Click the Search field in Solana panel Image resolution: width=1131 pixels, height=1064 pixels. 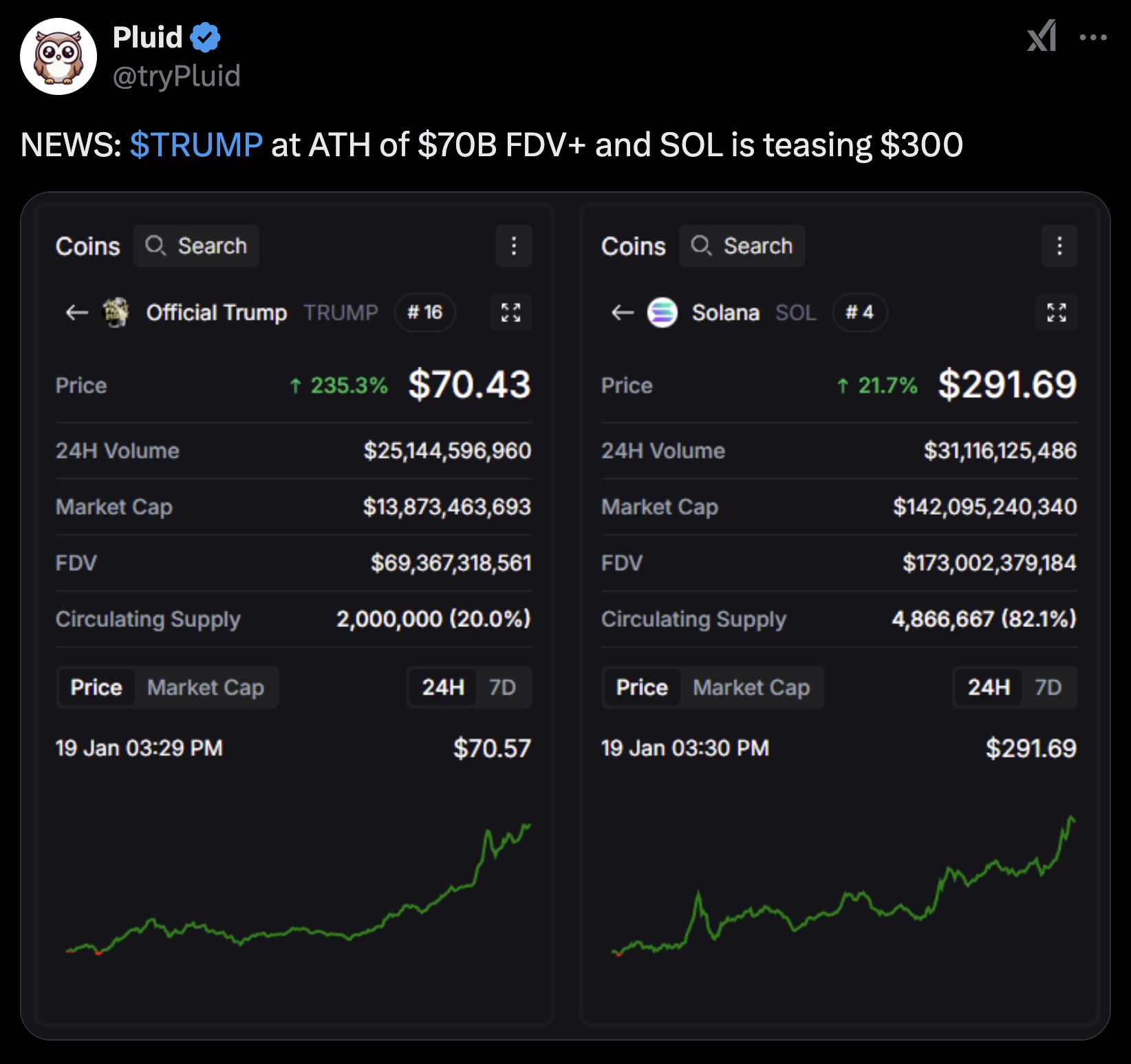tap(742, 246)
